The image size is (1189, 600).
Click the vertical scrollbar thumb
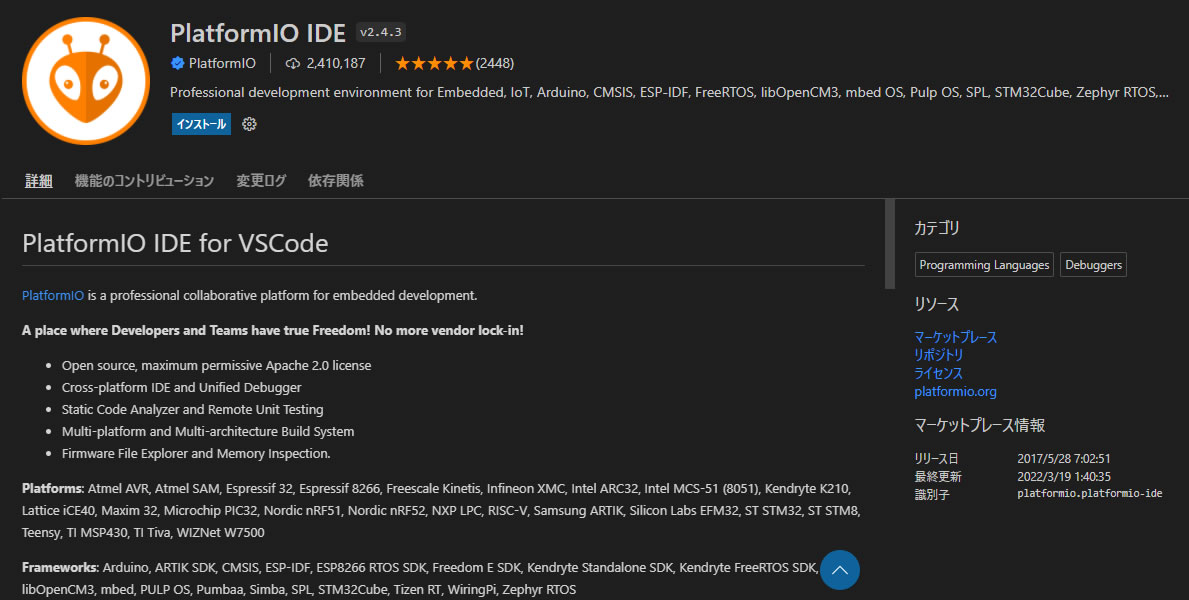890,244
